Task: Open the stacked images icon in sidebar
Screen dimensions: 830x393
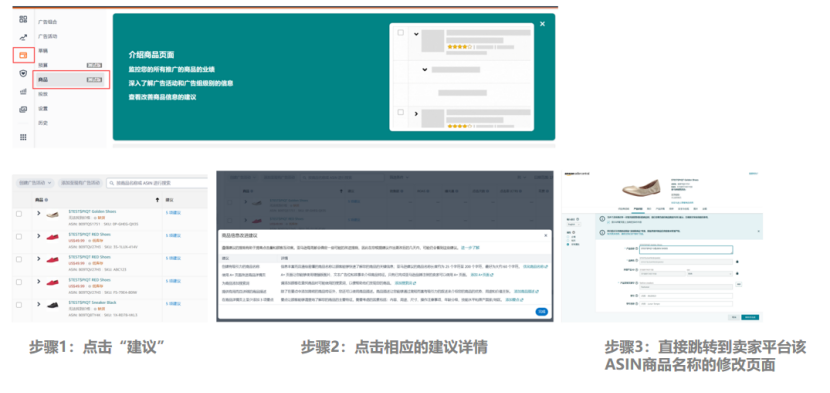Action: (x=23, y=110)
